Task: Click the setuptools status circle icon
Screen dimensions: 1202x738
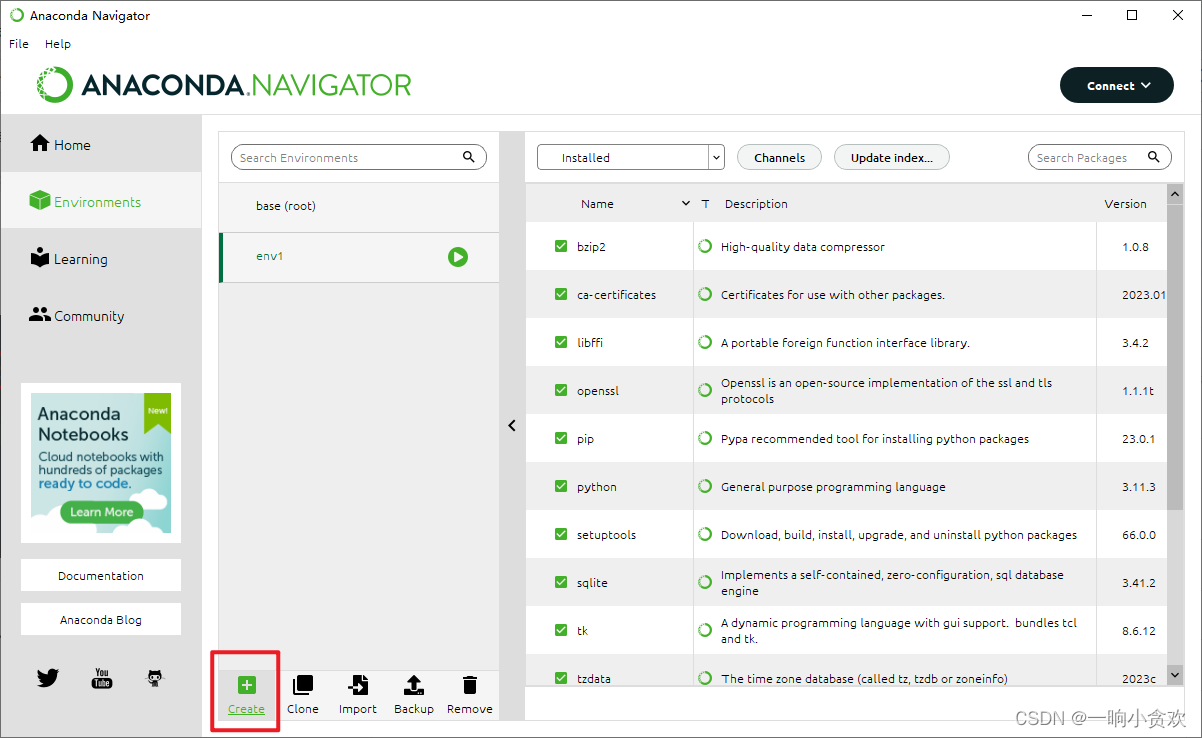Action: [705, 534]
